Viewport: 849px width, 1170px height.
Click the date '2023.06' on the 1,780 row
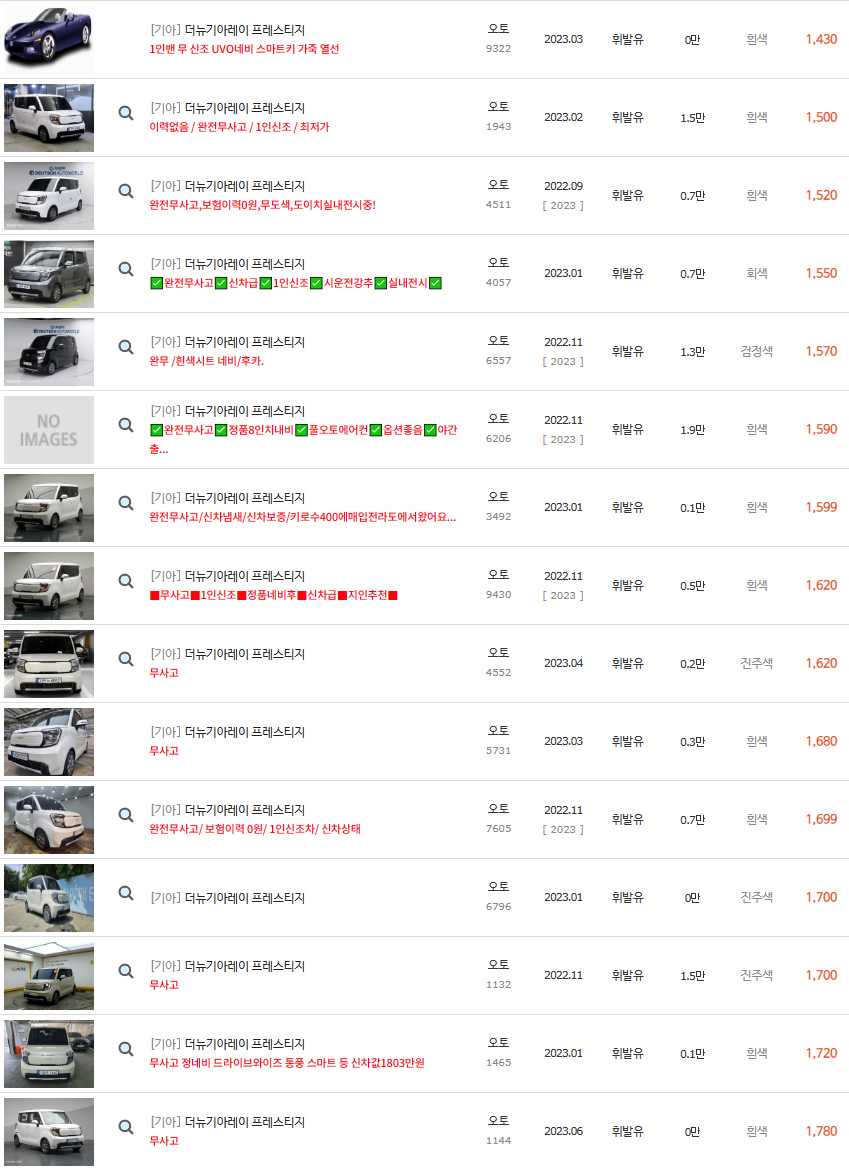click(563, 1131)
